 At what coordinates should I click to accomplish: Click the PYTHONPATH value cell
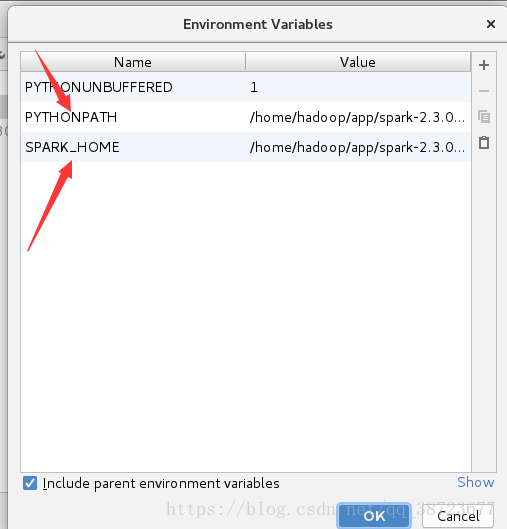(x=358, y=117)
